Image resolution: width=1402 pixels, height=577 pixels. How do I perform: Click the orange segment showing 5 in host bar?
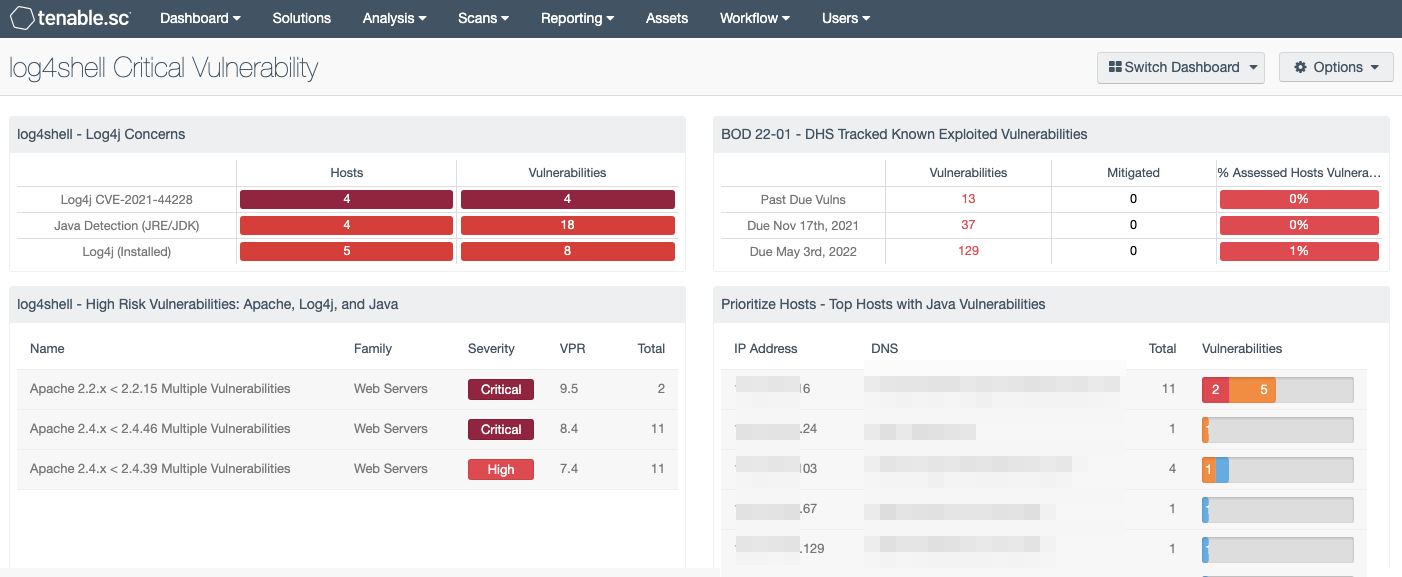pos(1252,389)
